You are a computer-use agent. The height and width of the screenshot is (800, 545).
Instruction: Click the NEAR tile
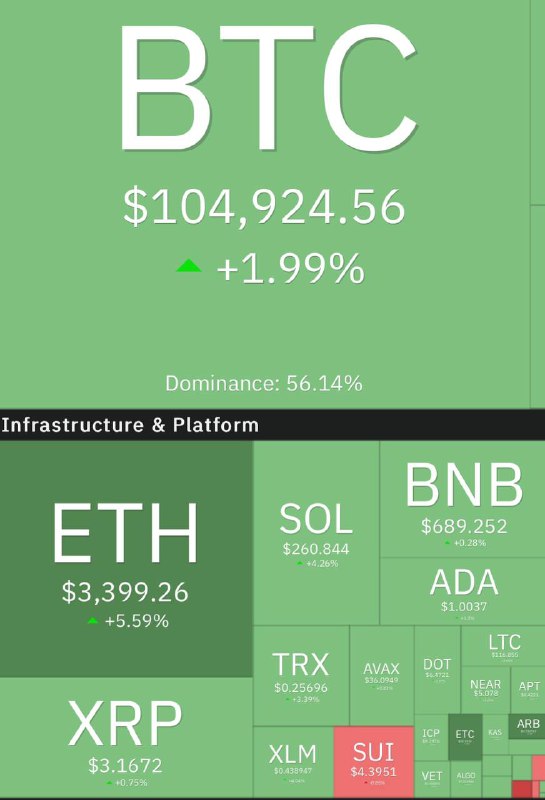[485, 690]
